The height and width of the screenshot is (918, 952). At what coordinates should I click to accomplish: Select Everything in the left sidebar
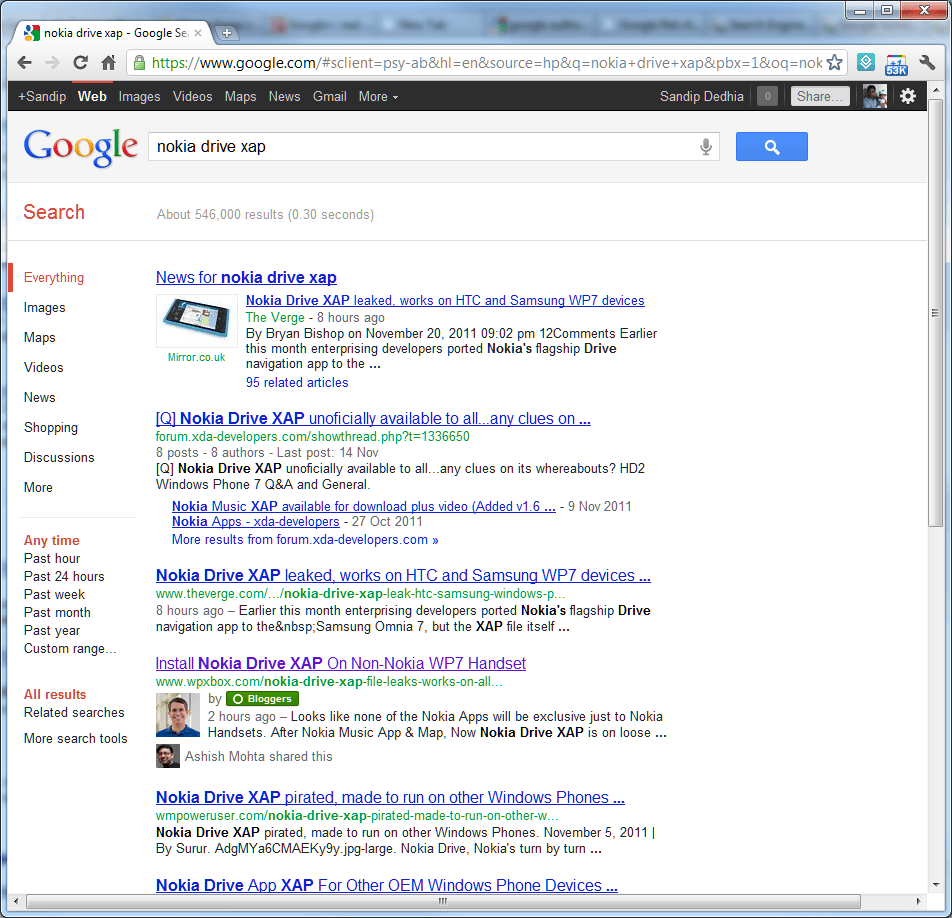pos(54,277)
